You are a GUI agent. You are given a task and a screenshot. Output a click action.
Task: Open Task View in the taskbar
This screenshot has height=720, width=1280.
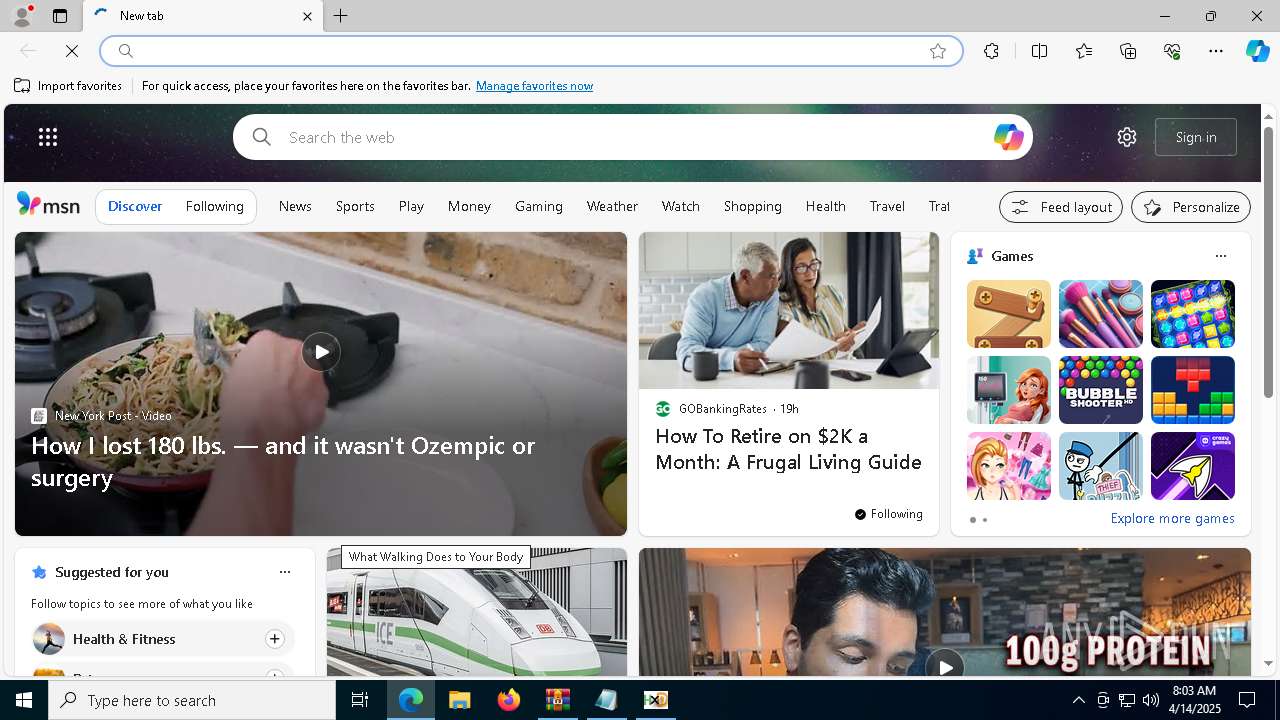tap(360, 700)
